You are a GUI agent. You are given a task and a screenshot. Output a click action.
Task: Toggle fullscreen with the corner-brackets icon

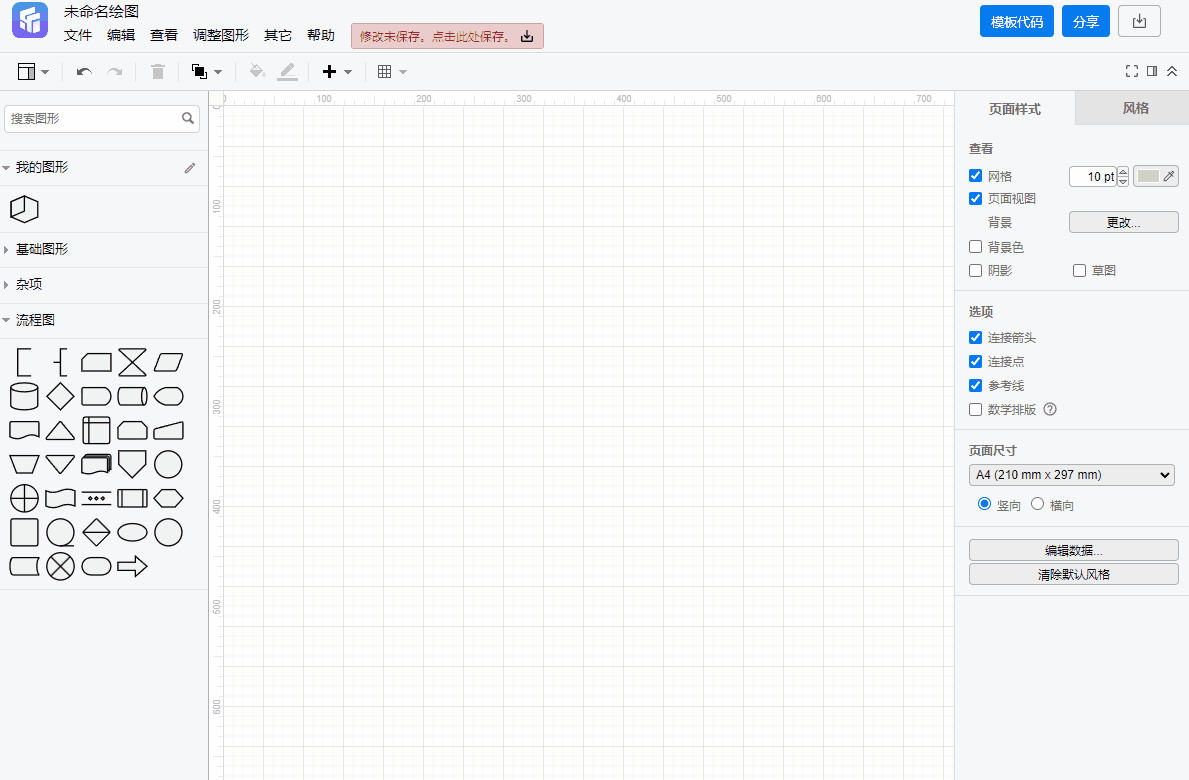[1132, 71]
